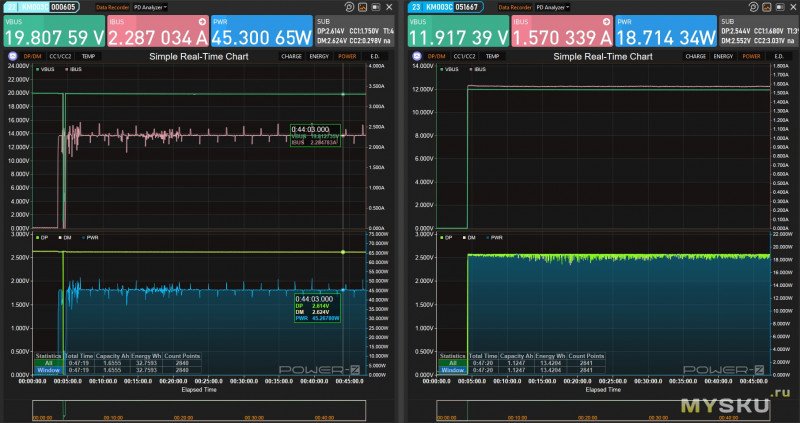Switch to TEMP tab in right window
The image size is (800, 423).
(x=491, y=57)
